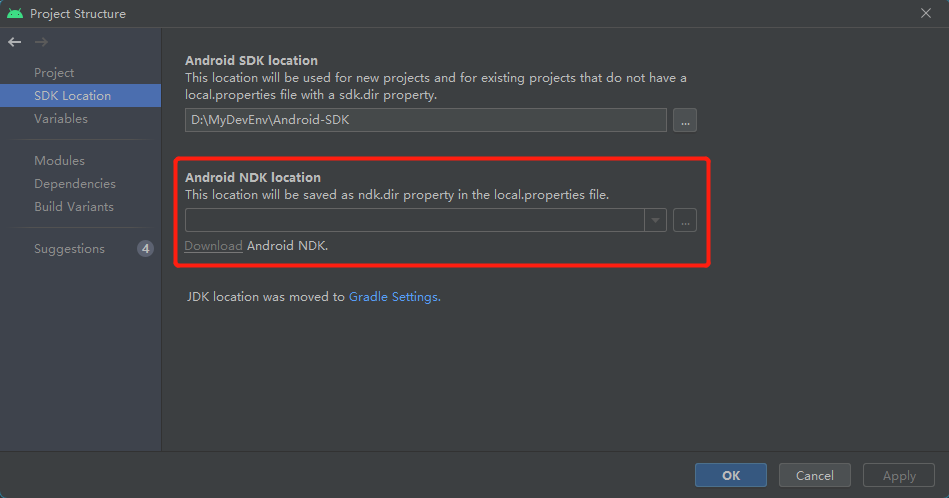Expand the Android NDK location dropdown
The height and width of the screenshot is (498, 949).
point(655,221)
